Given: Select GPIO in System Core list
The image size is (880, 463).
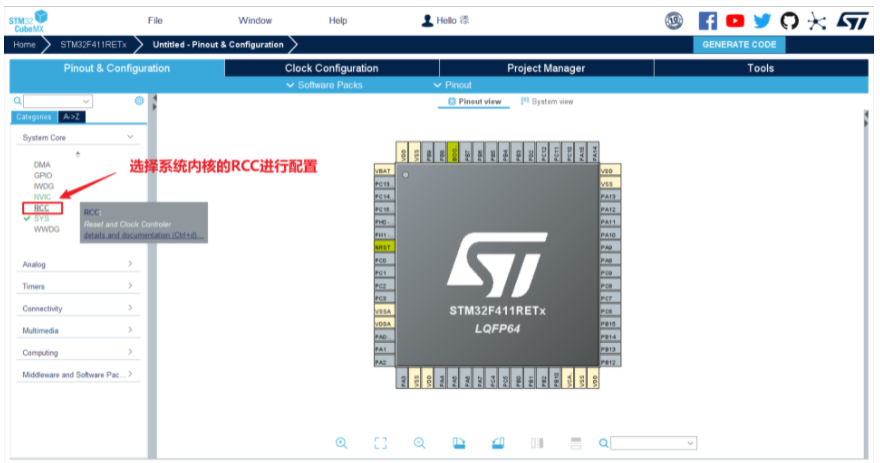Looking at the screenshot, I should pos(43,175).
